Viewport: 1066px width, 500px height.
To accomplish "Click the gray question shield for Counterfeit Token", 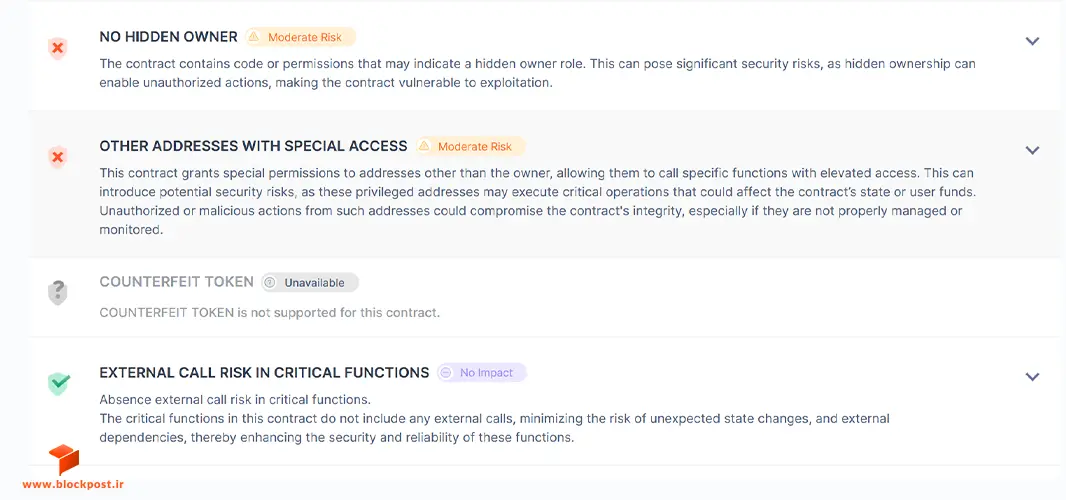I will point(58,293).
